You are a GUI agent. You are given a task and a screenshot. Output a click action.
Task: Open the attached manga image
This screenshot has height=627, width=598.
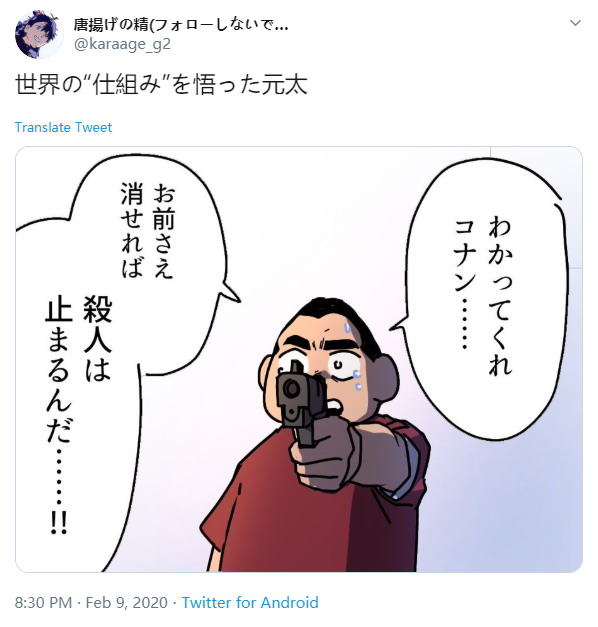click(299, 359)
